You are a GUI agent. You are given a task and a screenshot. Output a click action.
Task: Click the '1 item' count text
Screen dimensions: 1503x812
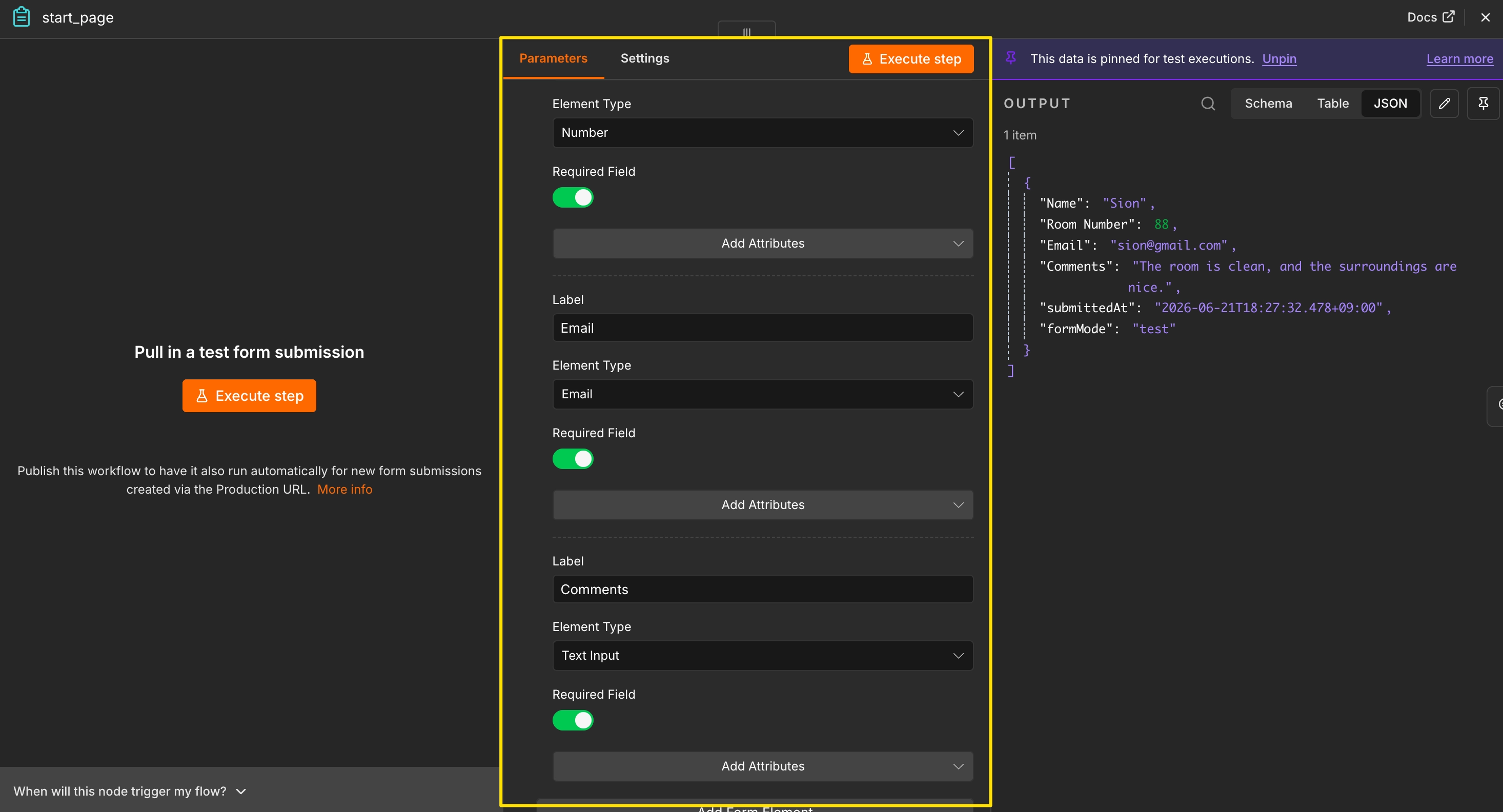(x=1020, y=135)
